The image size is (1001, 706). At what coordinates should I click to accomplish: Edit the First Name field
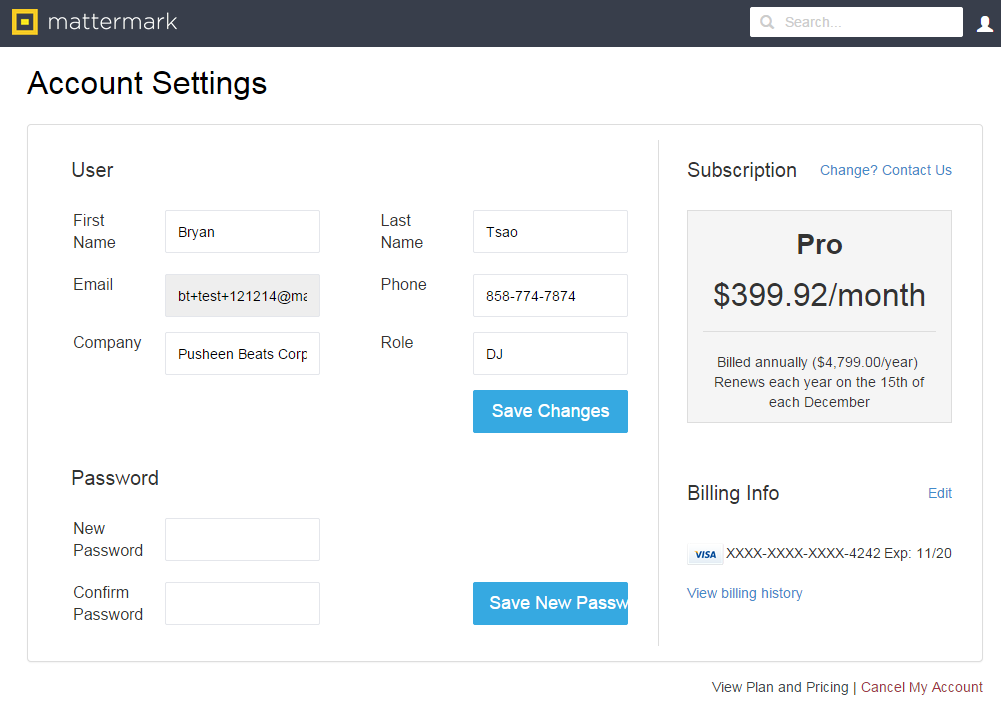pos(243,232)
